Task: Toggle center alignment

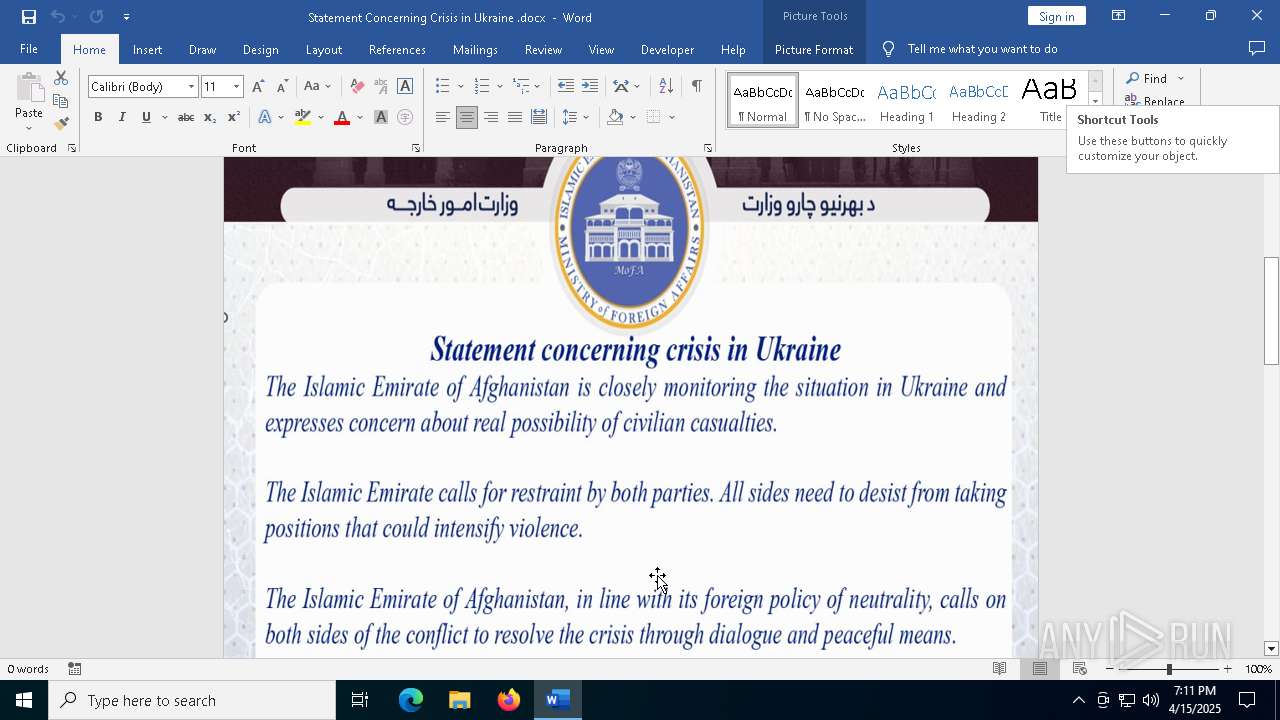Action: (x=467, y=117)
